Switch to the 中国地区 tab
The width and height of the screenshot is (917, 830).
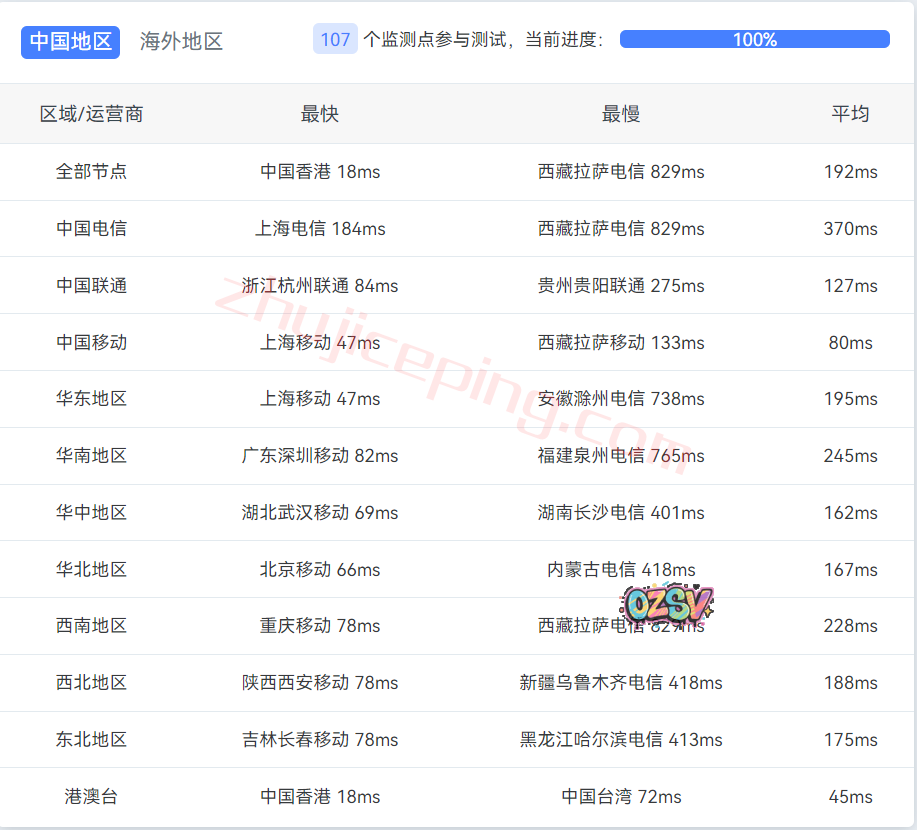(70, 41)
